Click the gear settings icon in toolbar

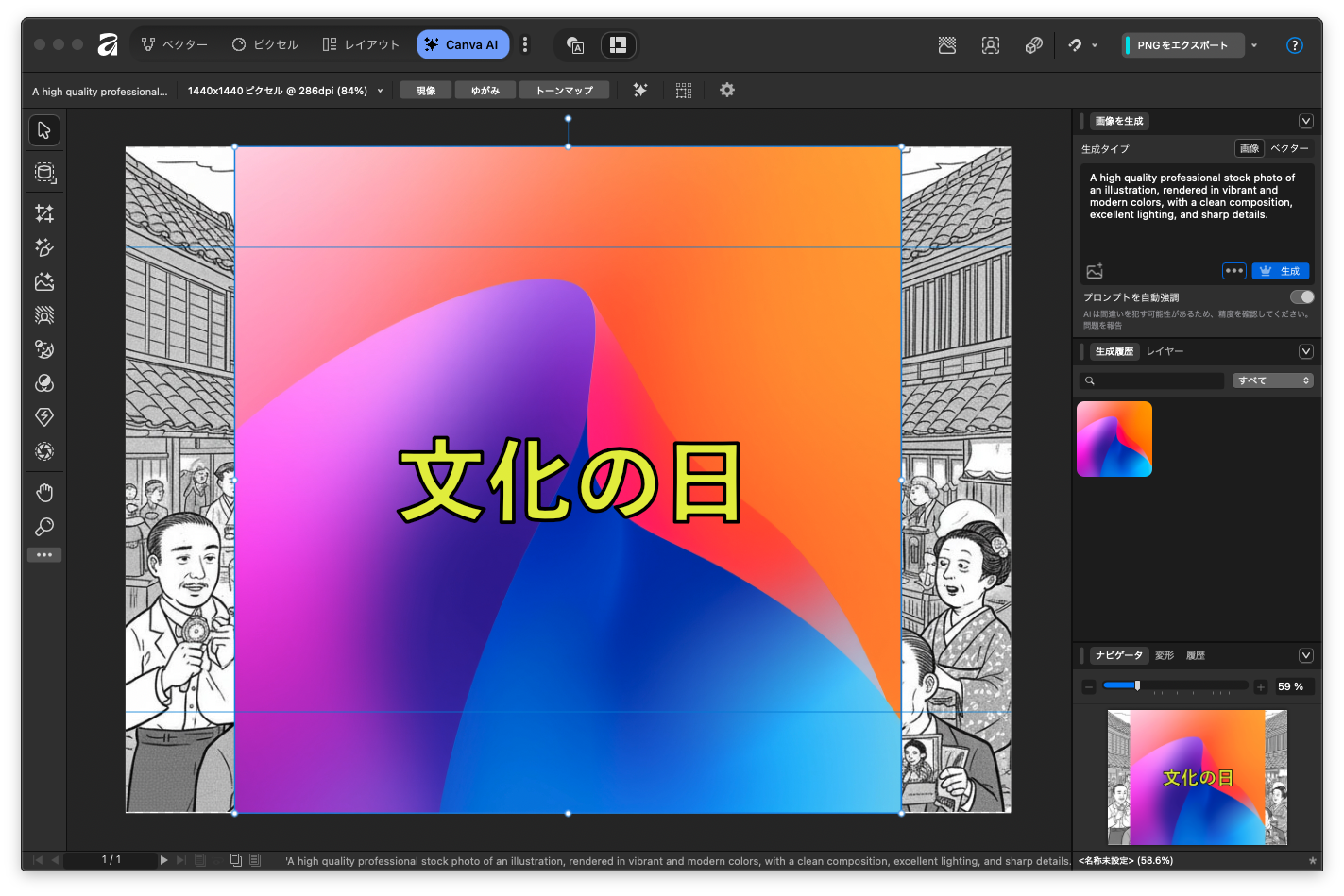click(x=726, y=91)
